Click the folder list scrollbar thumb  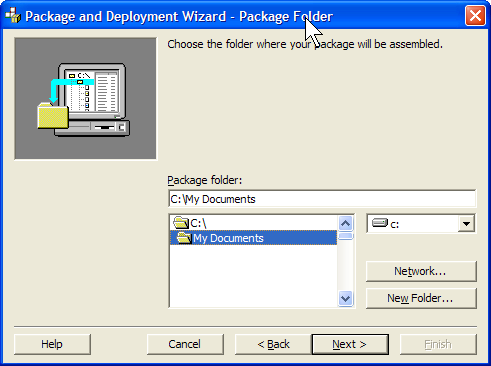345,236
